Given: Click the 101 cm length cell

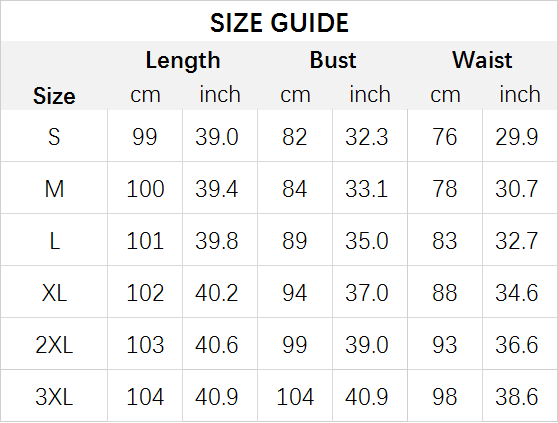Looking at the screenshot, I should click(x=145, y=241).
